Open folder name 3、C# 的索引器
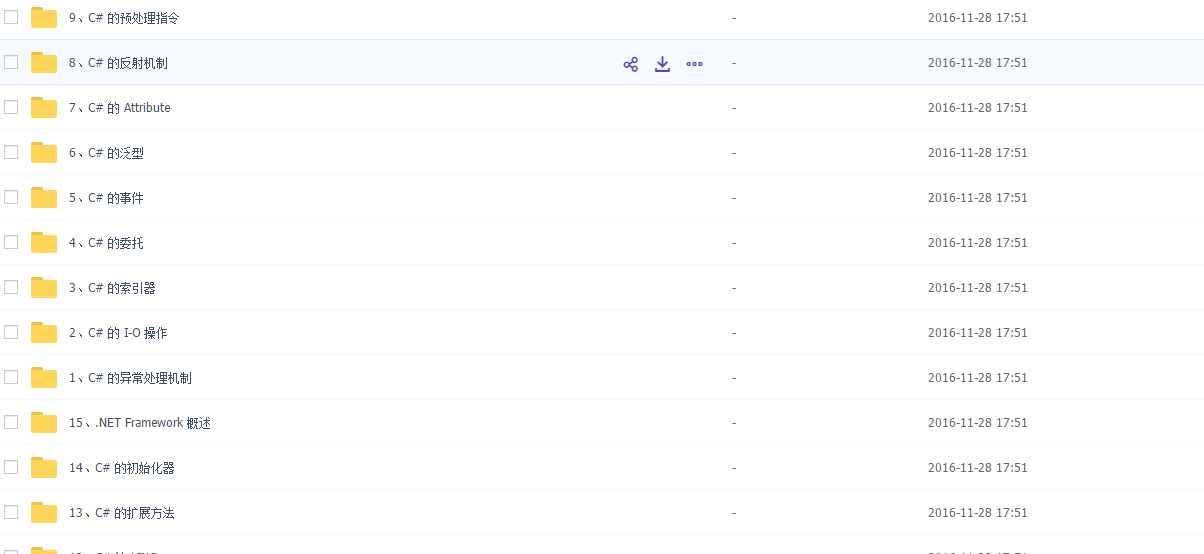The image size is (1204, 554). click(x=112, y=288)
